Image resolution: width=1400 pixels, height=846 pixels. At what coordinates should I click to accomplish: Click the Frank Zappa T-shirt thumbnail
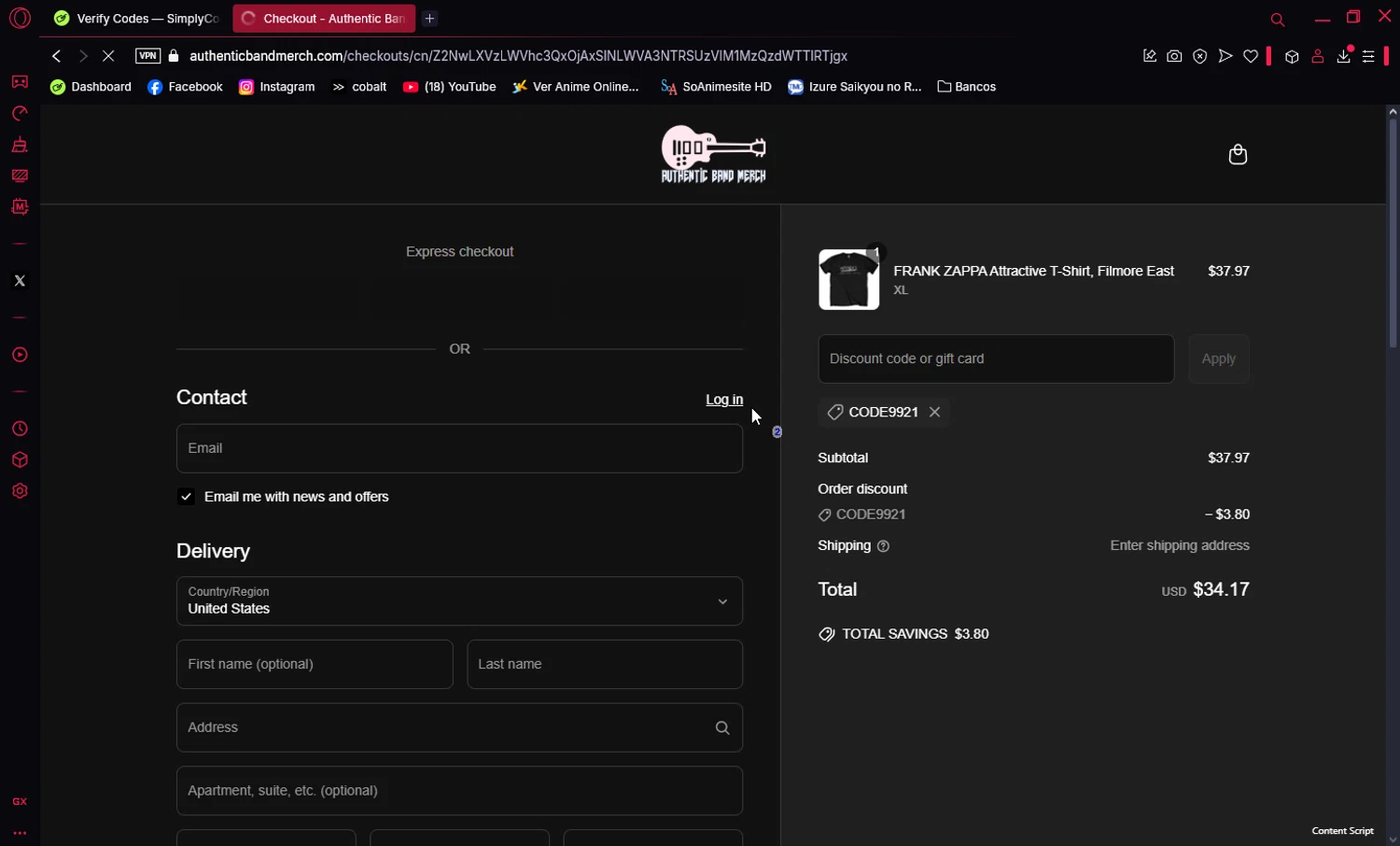pos(848,279)
